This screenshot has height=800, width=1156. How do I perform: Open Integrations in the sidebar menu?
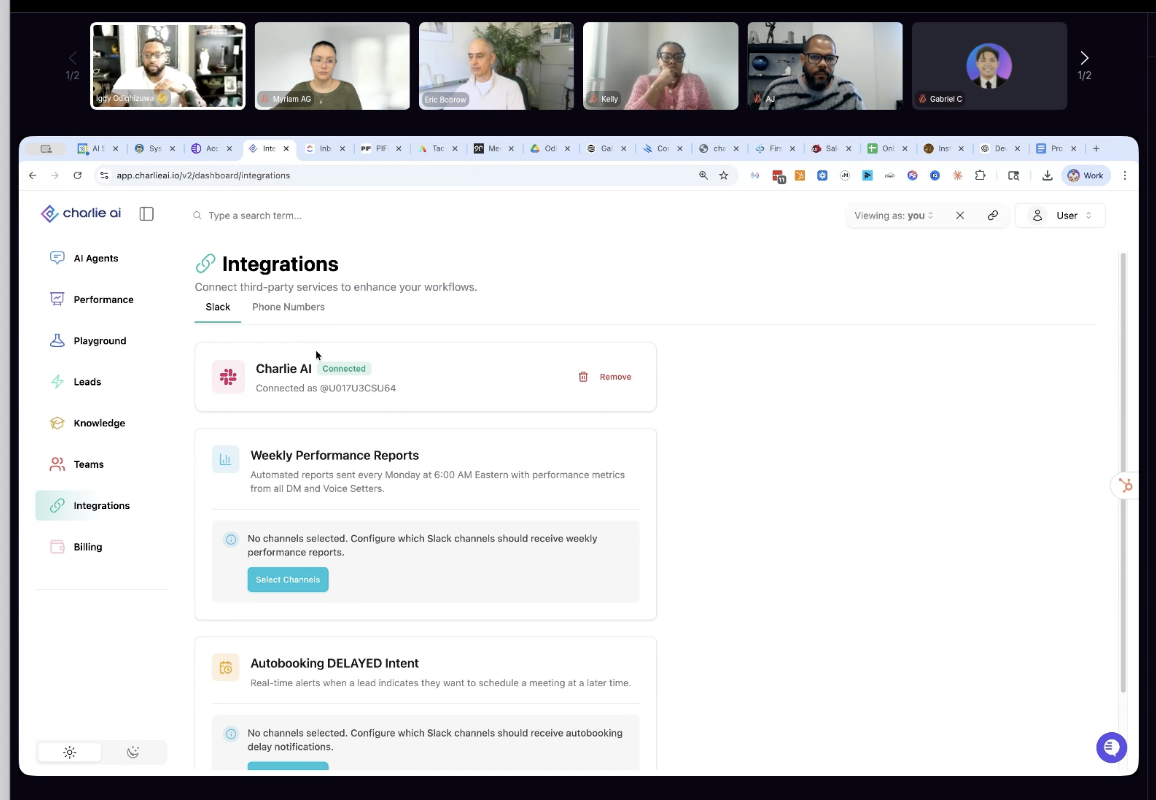102,505
